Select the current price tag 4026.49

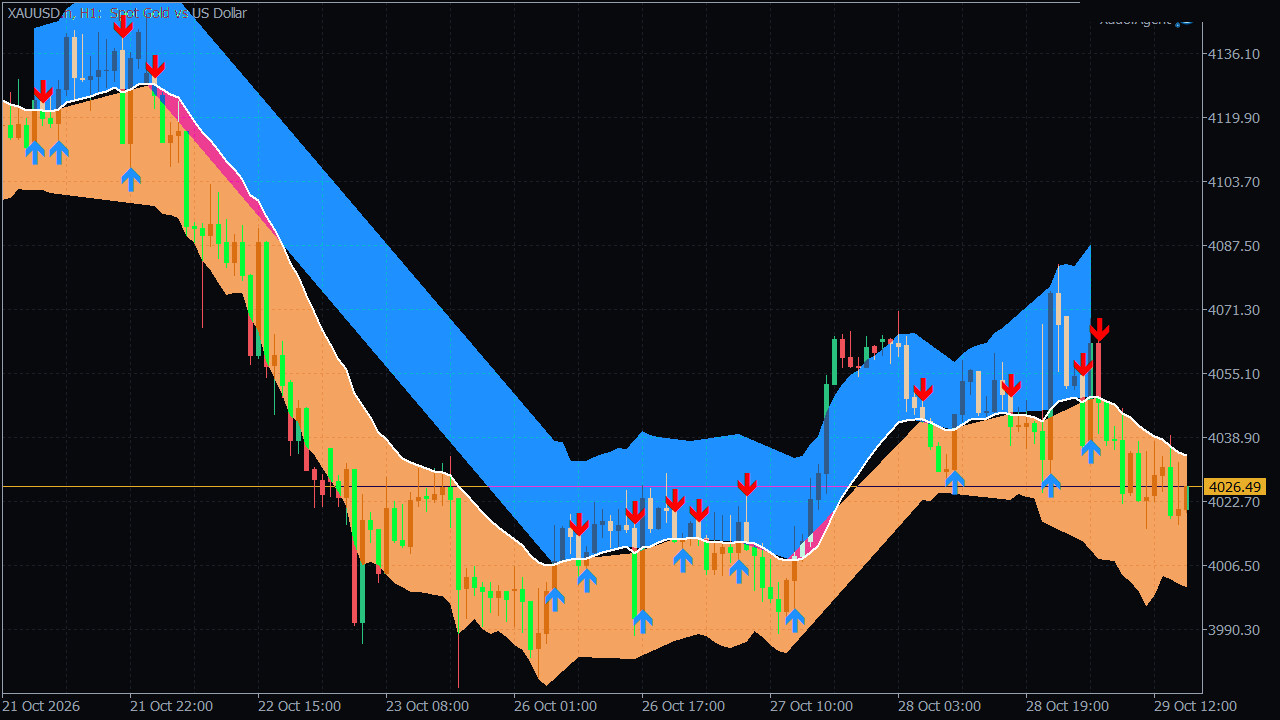coord(1237,487)
